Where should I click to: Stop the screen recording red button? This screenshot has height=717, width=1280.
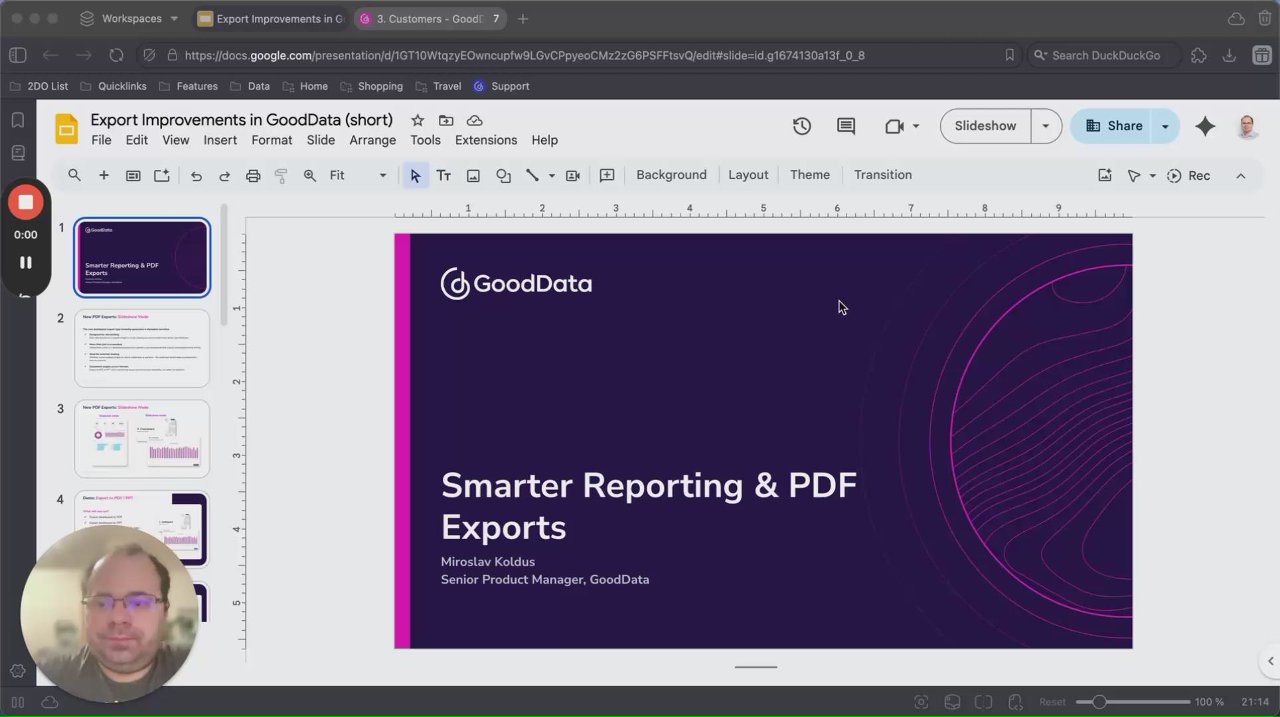pos(25,202)
